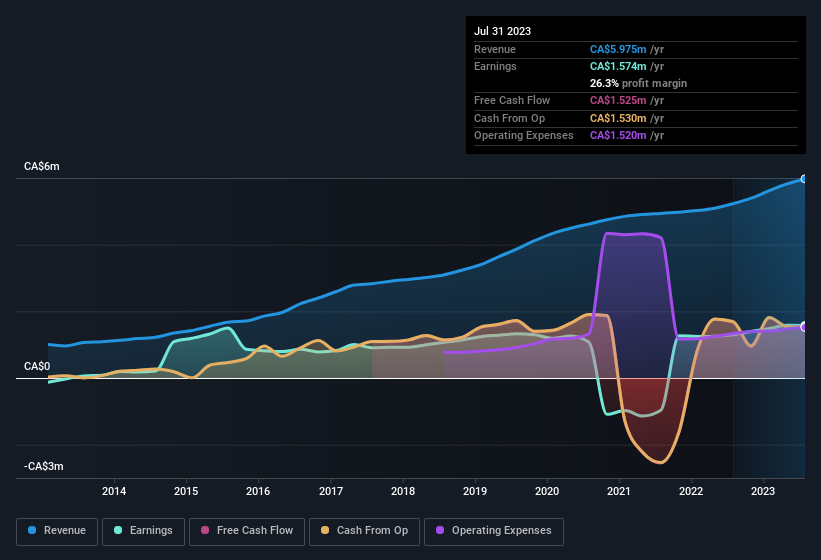
Task: Click the teal Earnings legend dot
Action: pos(119,531)
